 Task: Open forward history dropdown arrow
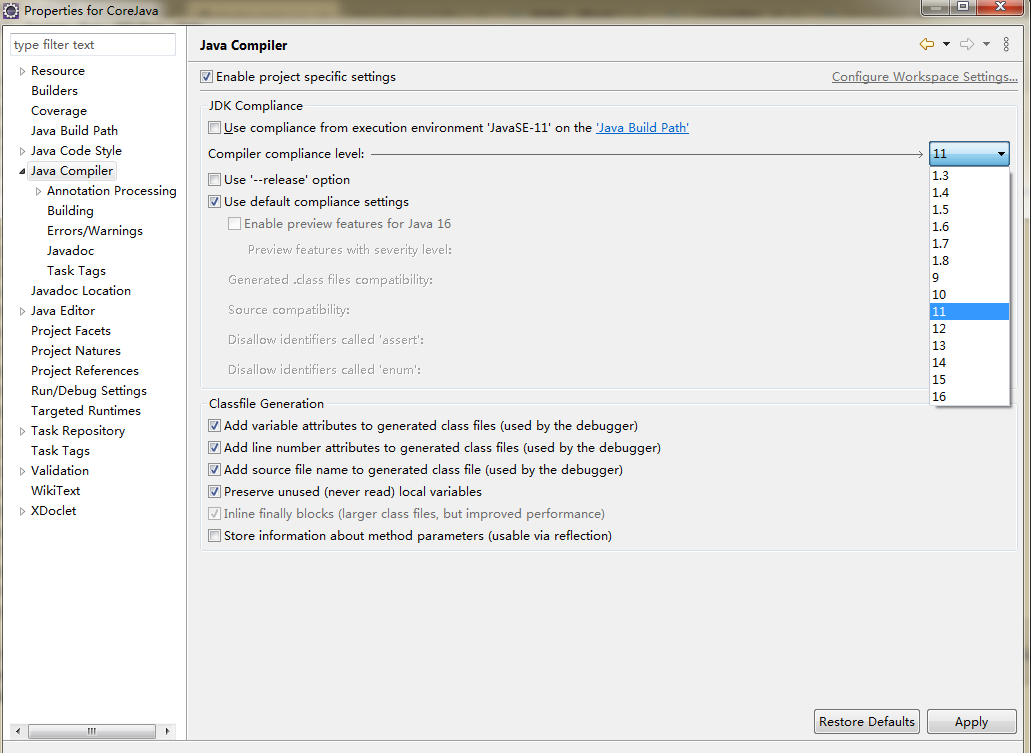click(x=986, y=44)
